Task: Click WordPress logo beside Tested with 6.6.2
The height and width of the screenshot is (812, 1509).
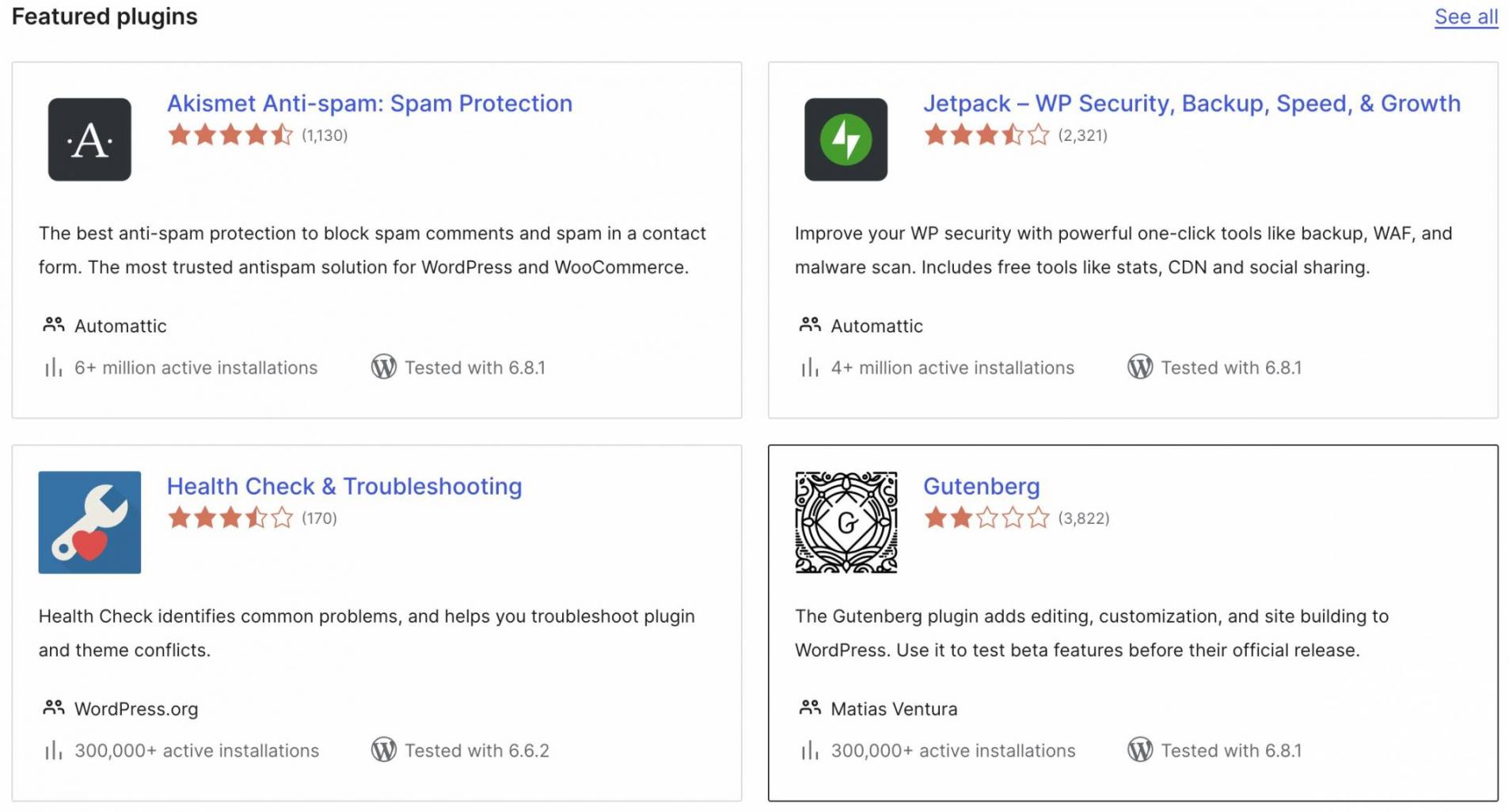Action: click(384, 750)
